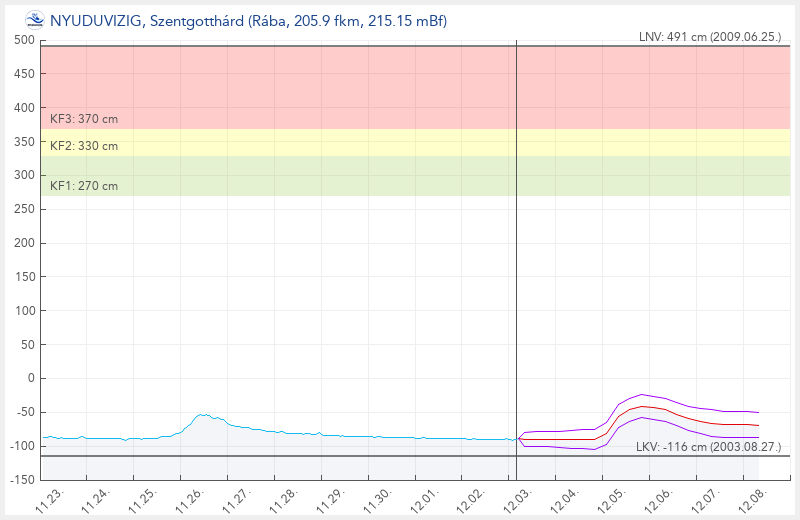Select the KF3: 370 cm label
The image size is (800, 520).
[x=84, y=119]
